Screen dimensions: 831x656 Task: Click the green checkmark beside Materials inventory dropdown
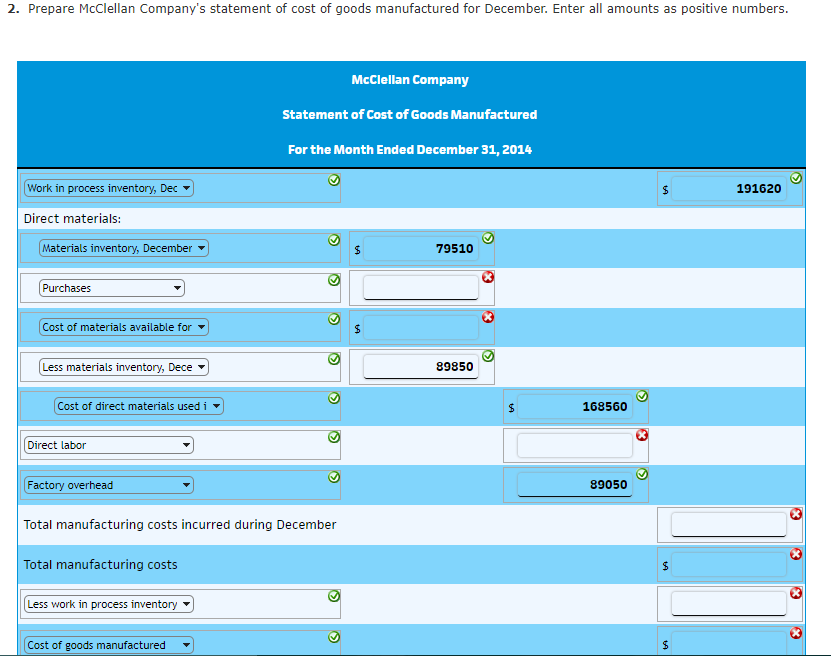[333, 238]
